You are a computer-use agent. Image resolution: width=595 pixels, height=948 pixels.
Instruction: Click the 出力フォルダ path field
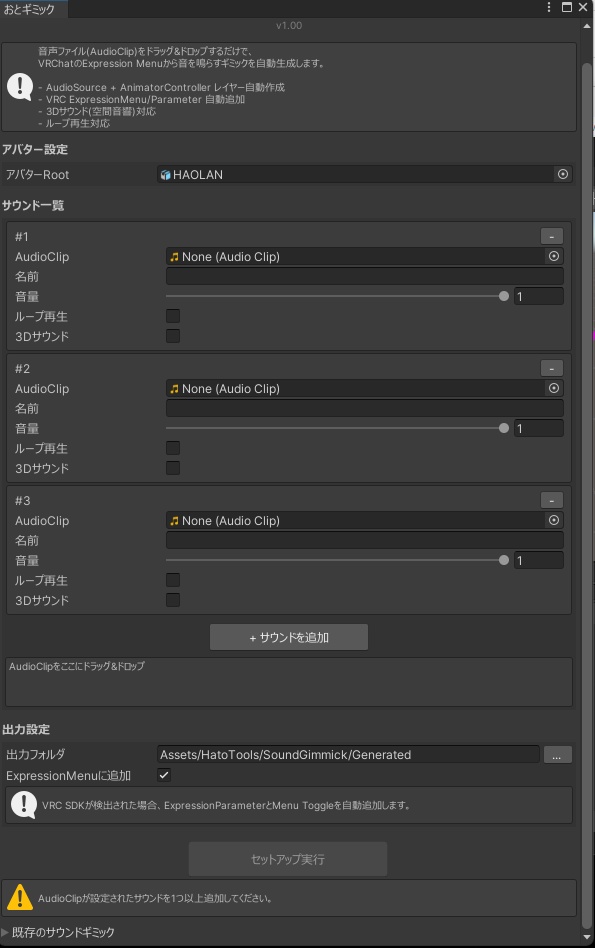(x=348, y=755)
